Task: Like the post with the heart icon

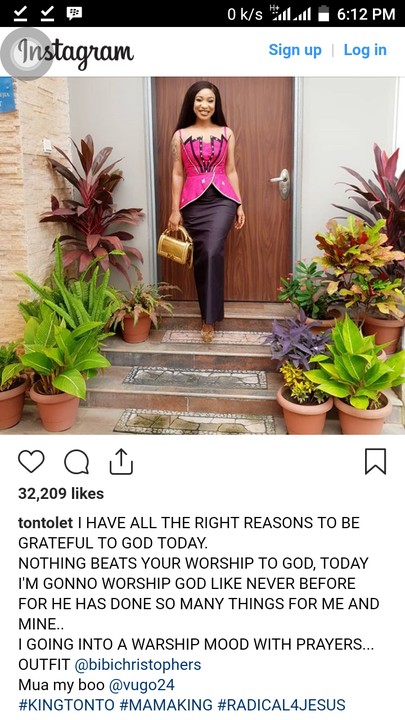Action: (x=31, y=461)
